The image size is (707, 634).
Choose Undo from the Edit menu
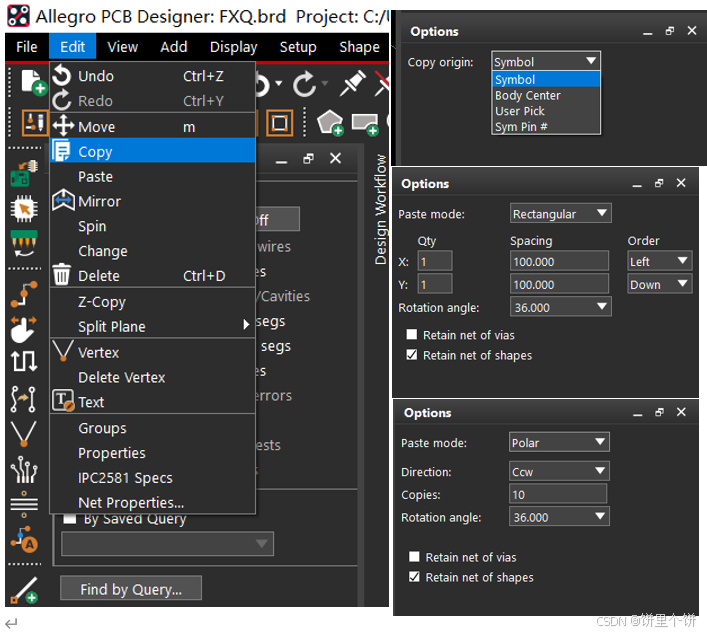tap(152, 76)
